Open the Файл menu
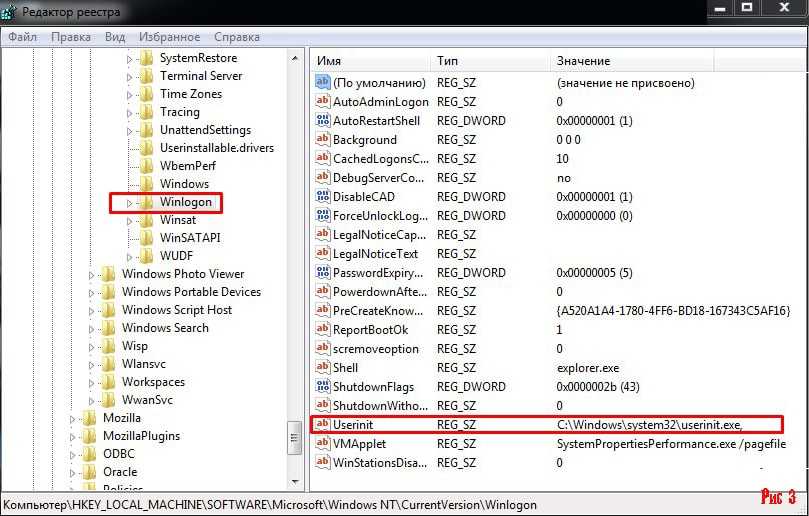This screenshot has height=516, width=809. (23, 37)
